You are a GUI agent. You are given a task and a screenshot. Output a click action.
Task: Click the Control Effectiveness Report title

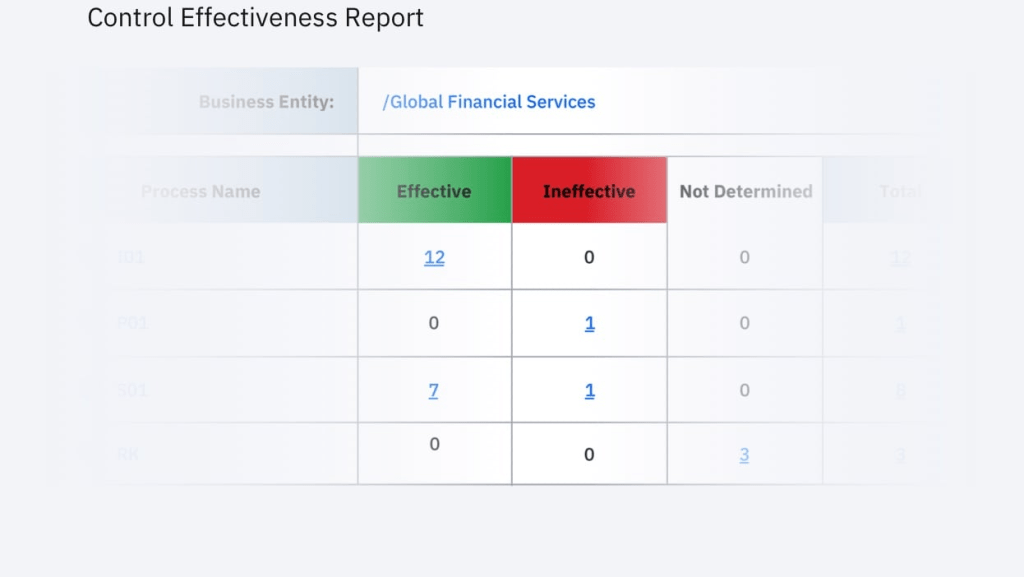255,17
